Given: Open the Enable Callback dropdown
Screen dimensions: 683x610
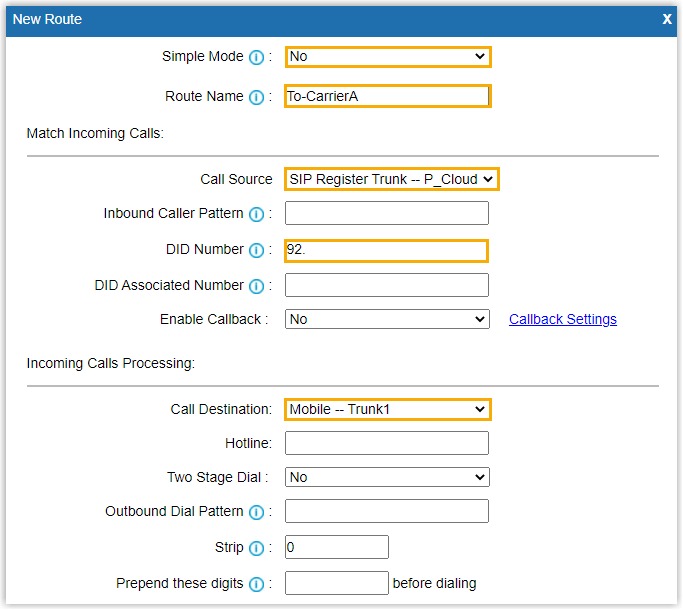Looking at the screenshot, I should [x=387, y=320].
